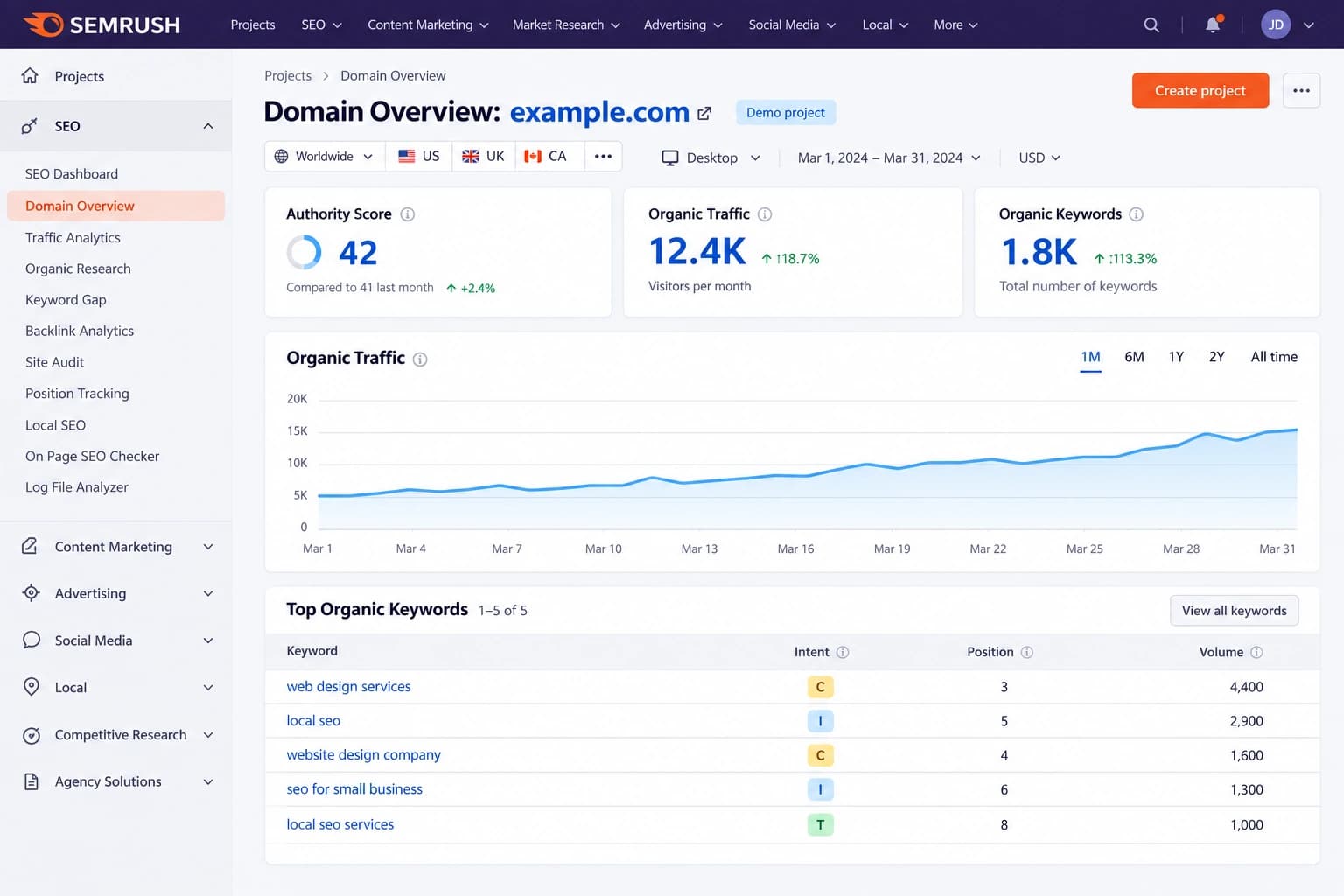Open the search magnifier icon
Viewport: 1344px width, 896px height.
[x=1151, y=24]
